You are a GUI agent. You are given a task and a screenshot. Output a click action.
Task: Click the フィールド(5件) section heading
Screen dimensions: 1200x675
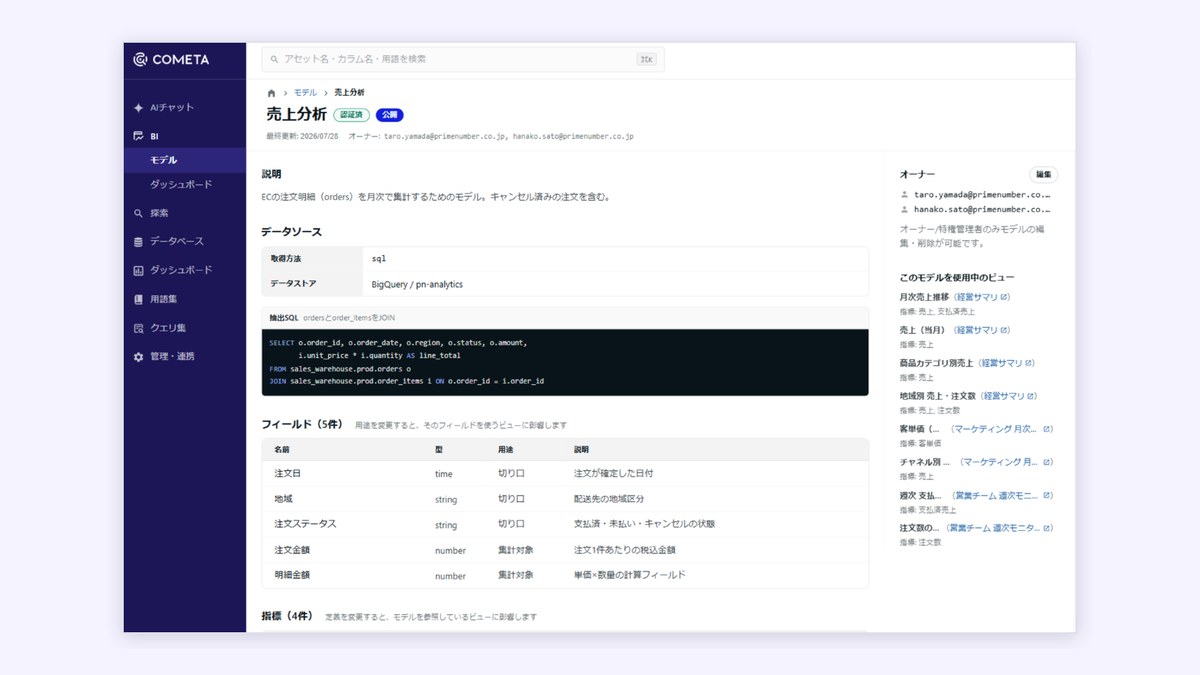[x=303, y=424]
